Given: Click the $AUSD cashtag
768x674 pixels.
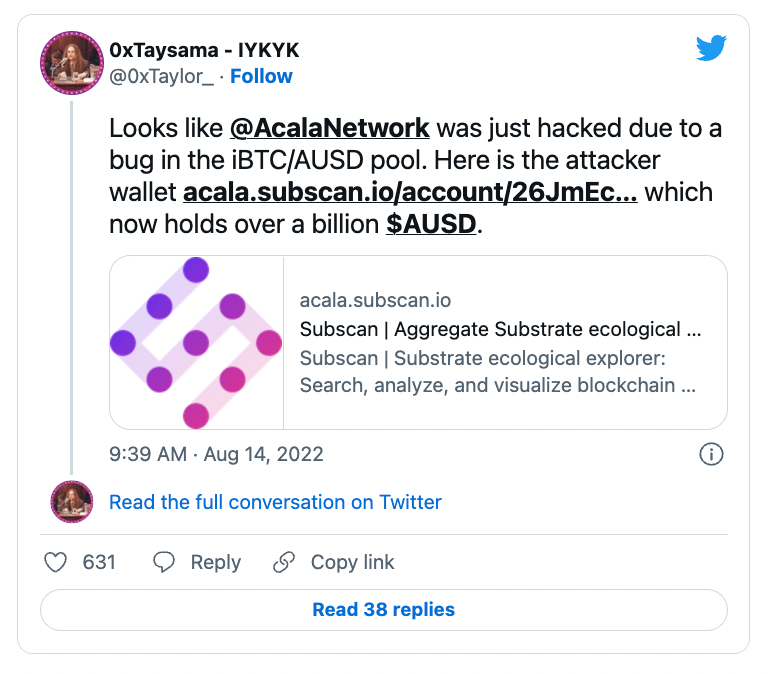Looking at the screenshot, I should point(432,226).
